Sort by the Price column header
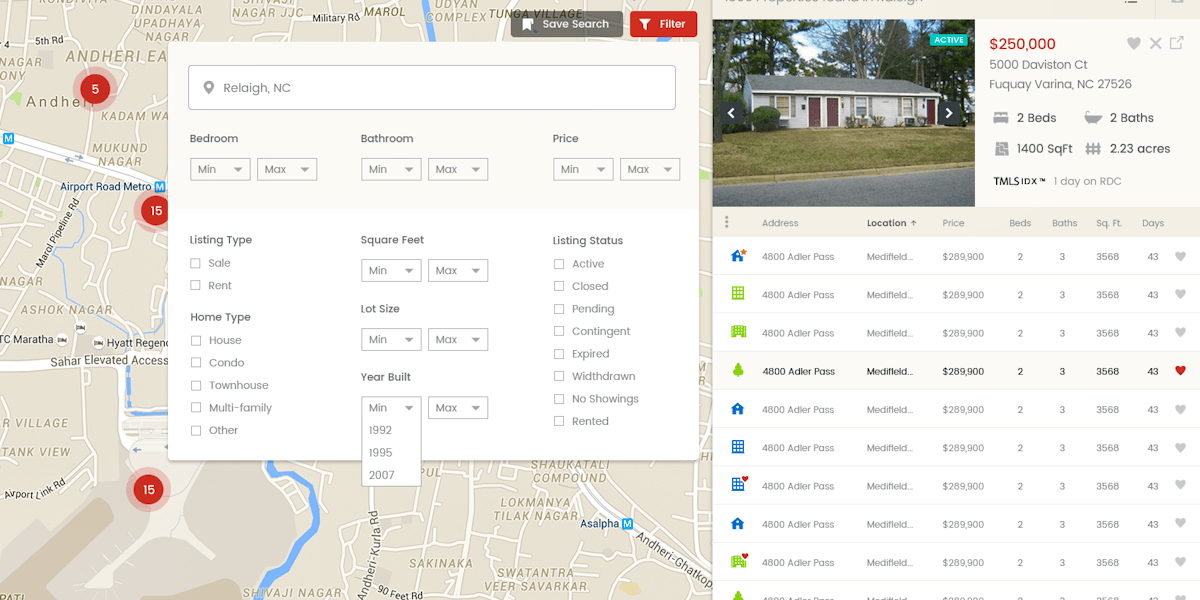Viewport: 1200px width, 600px height. click(952, 222)
